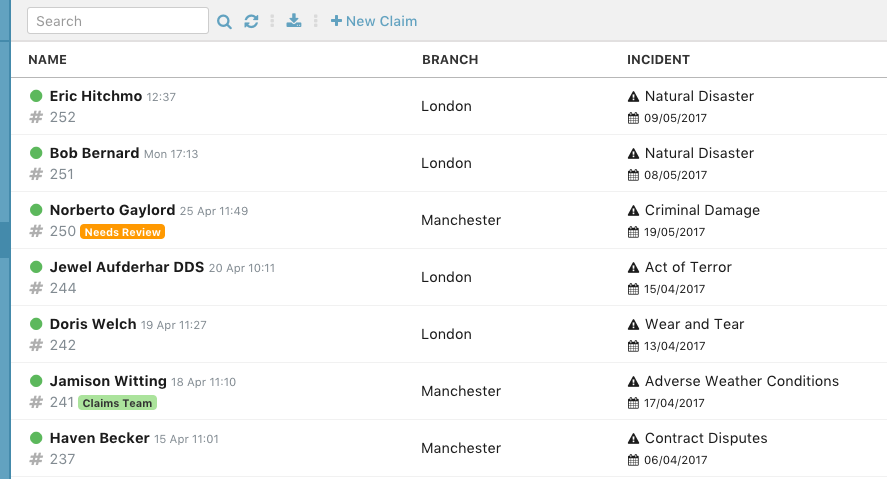Click incident date 13/04/2017
The width and height of the screenshot is (887, 479).
coord(674,346)
